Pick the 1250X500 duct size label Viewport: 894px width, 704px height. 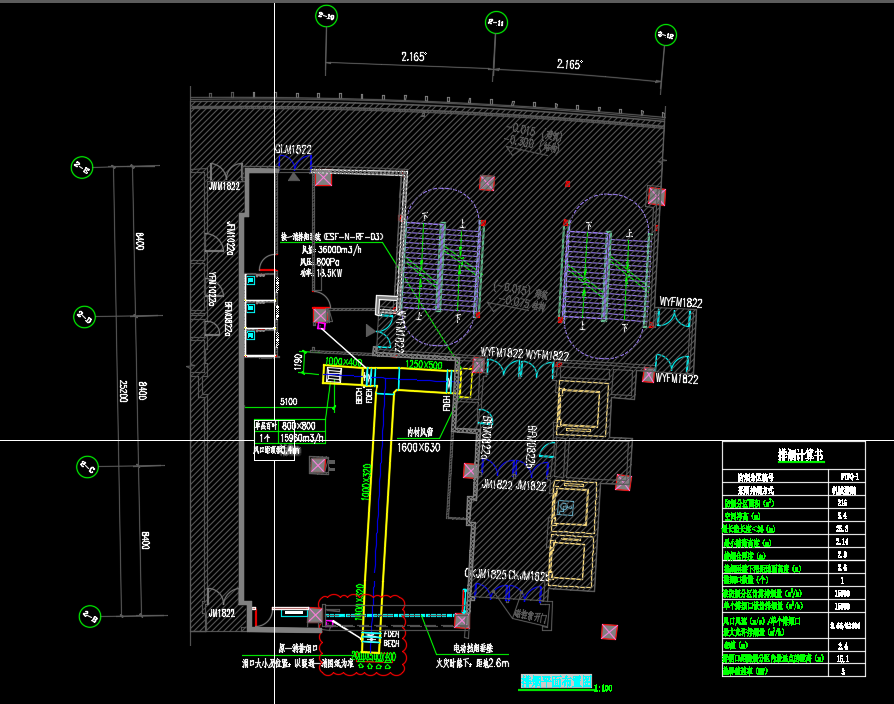424,365
